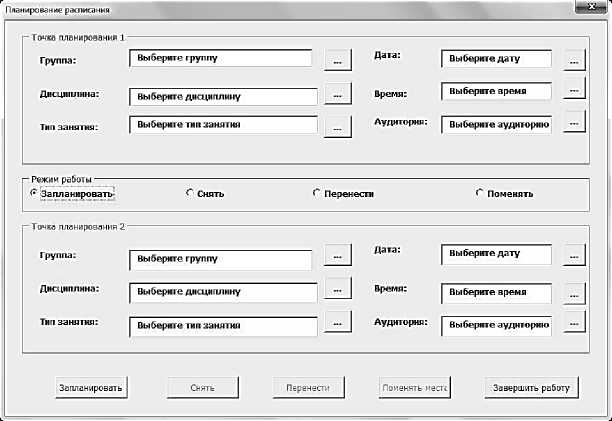Select the Снять radio option
The image size is (612, 421).
coord(190,193)
